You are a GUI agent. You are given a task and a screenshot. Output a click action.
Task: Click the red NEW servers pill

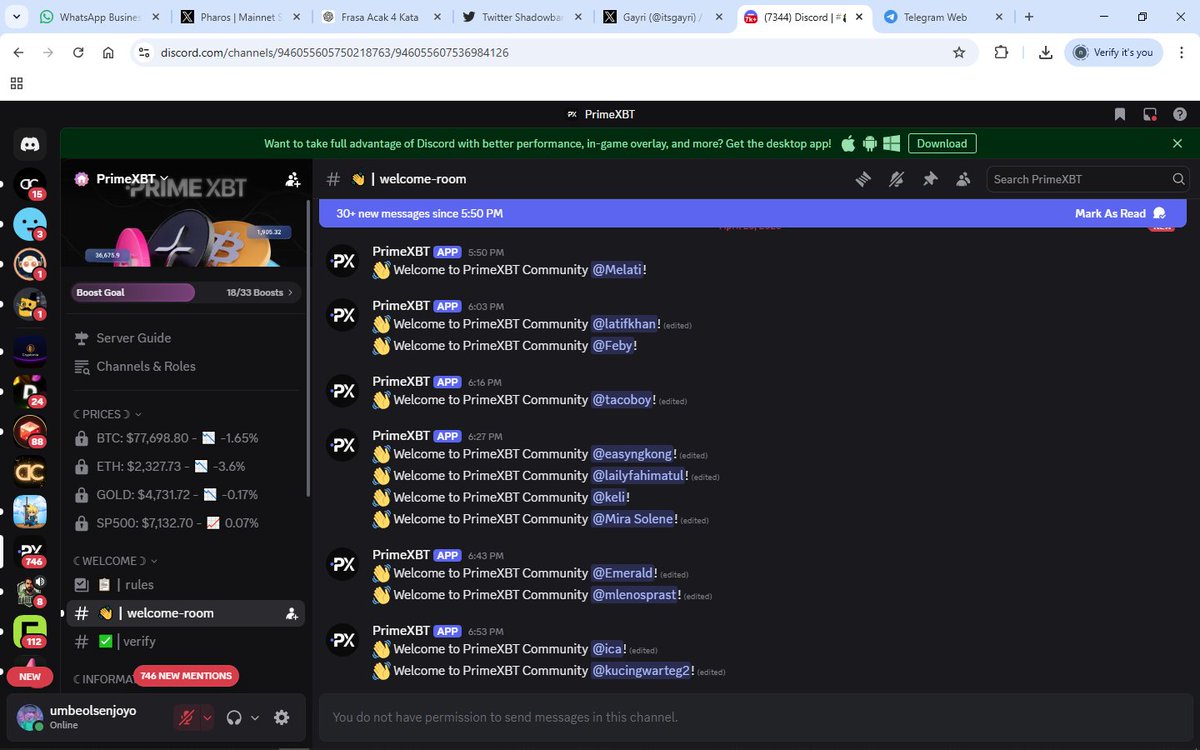pos(30,676)
